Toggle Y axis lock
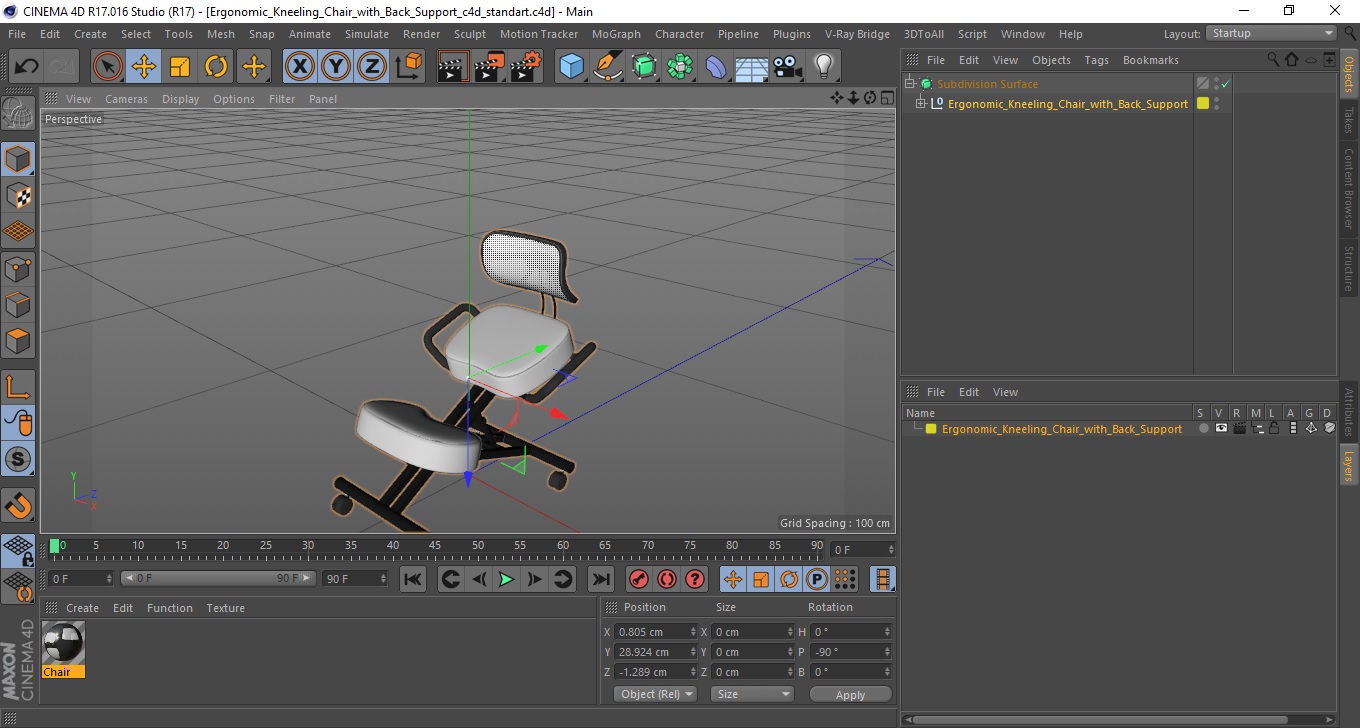1360x728 pixels. pos(336,67)
